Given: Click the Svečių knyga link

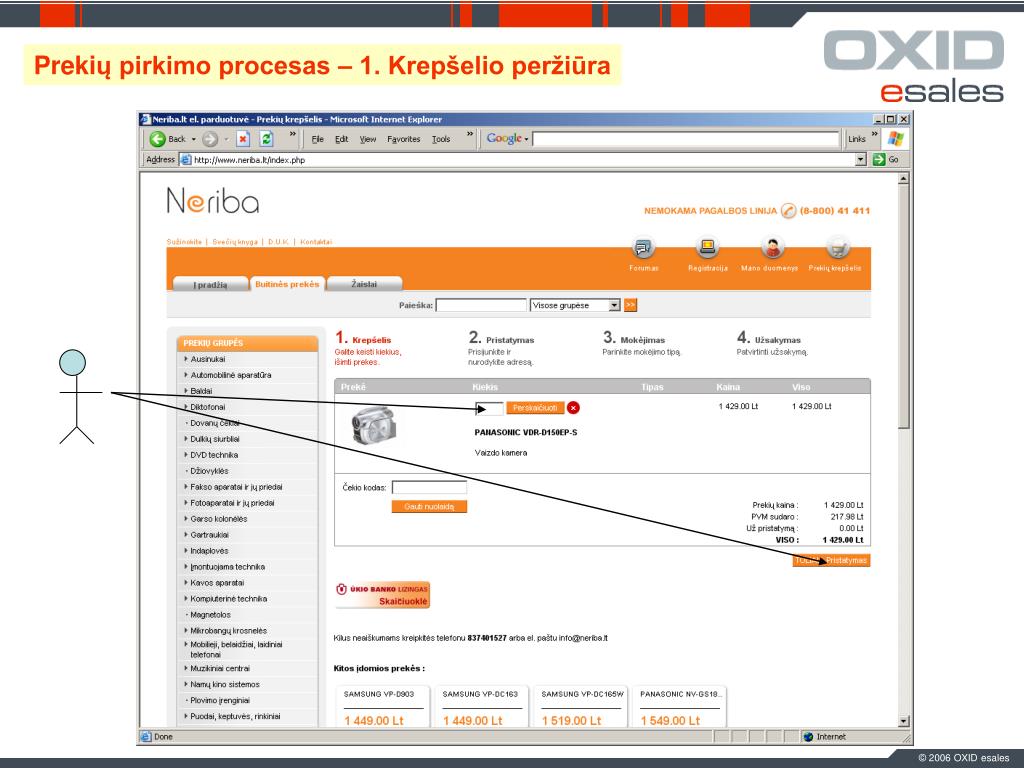Looking at the screenshot, I should (234, 242).
